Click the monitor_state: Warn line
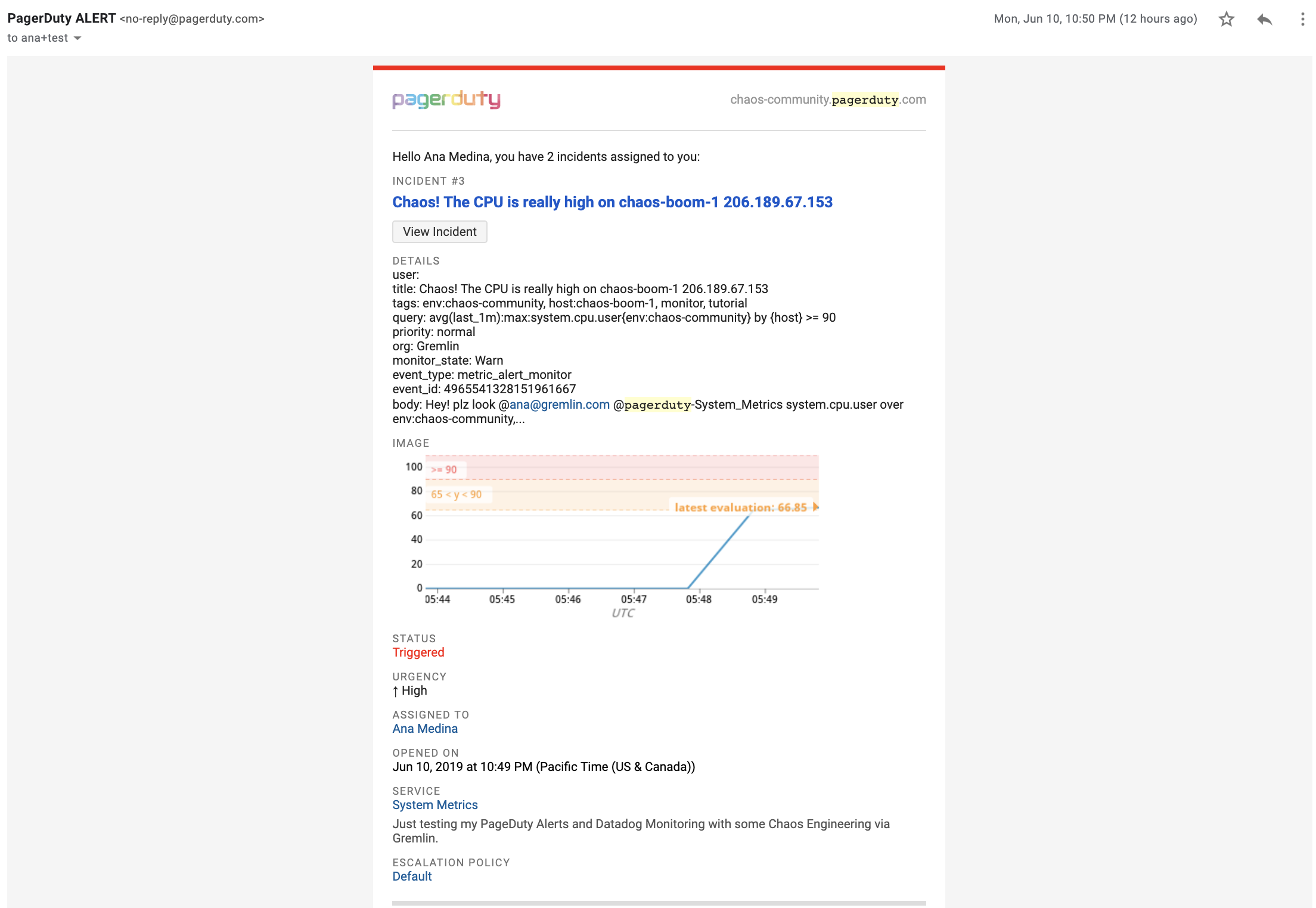The height and width of the screenshot is (908, 1316). coord(448,360)
